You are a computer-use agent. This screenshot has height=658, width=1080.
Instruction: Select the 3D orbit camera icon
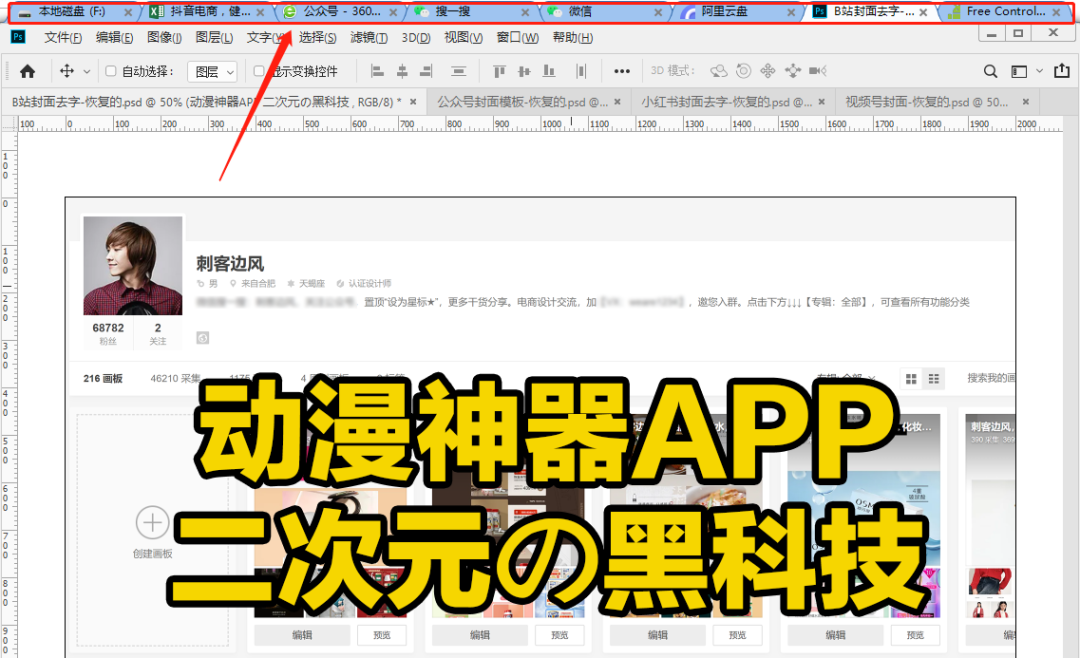pos(718,71)
